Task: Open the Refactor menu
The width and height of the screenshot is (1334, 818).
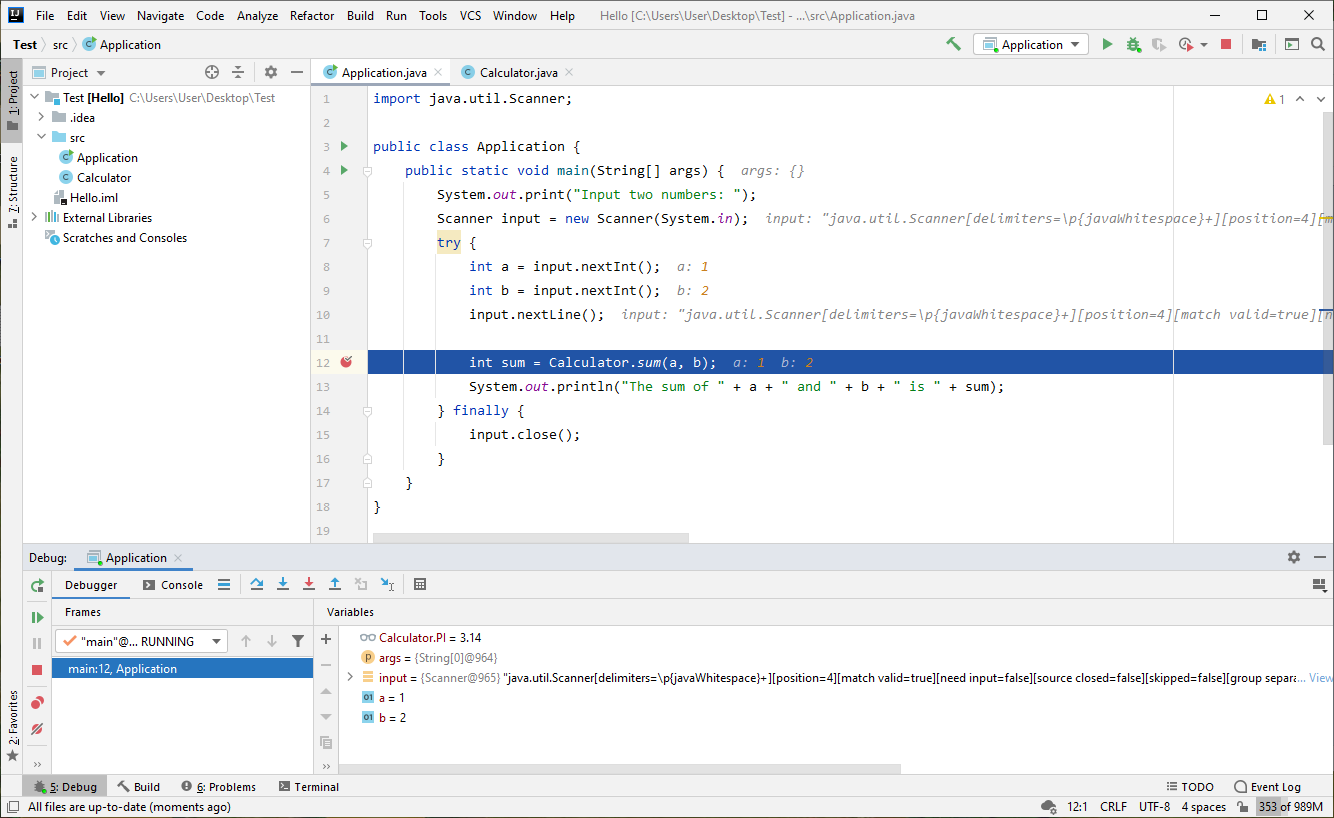Action: [312, 16]
